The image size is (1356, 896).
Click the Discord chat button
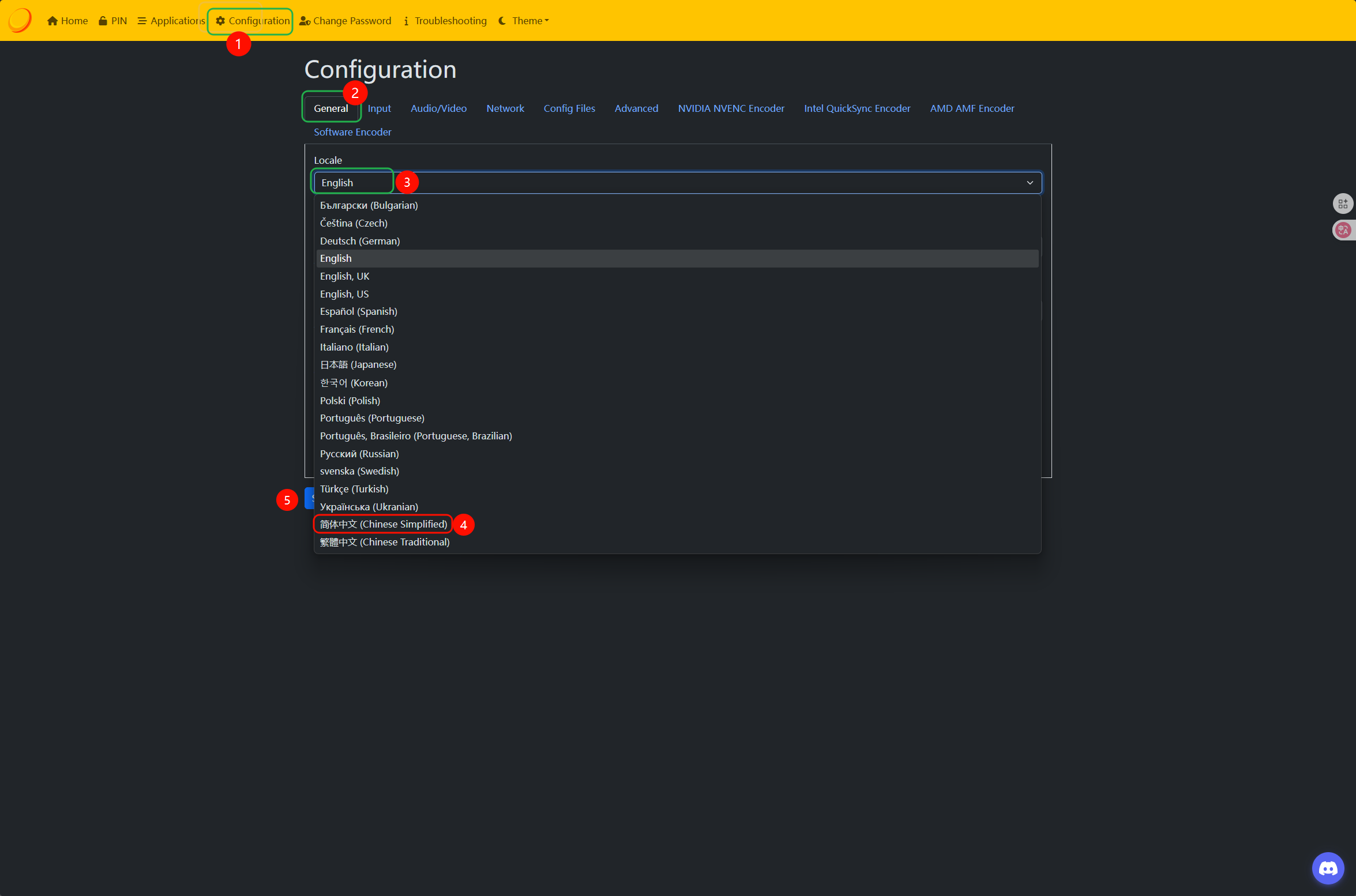coord(1328,868)
